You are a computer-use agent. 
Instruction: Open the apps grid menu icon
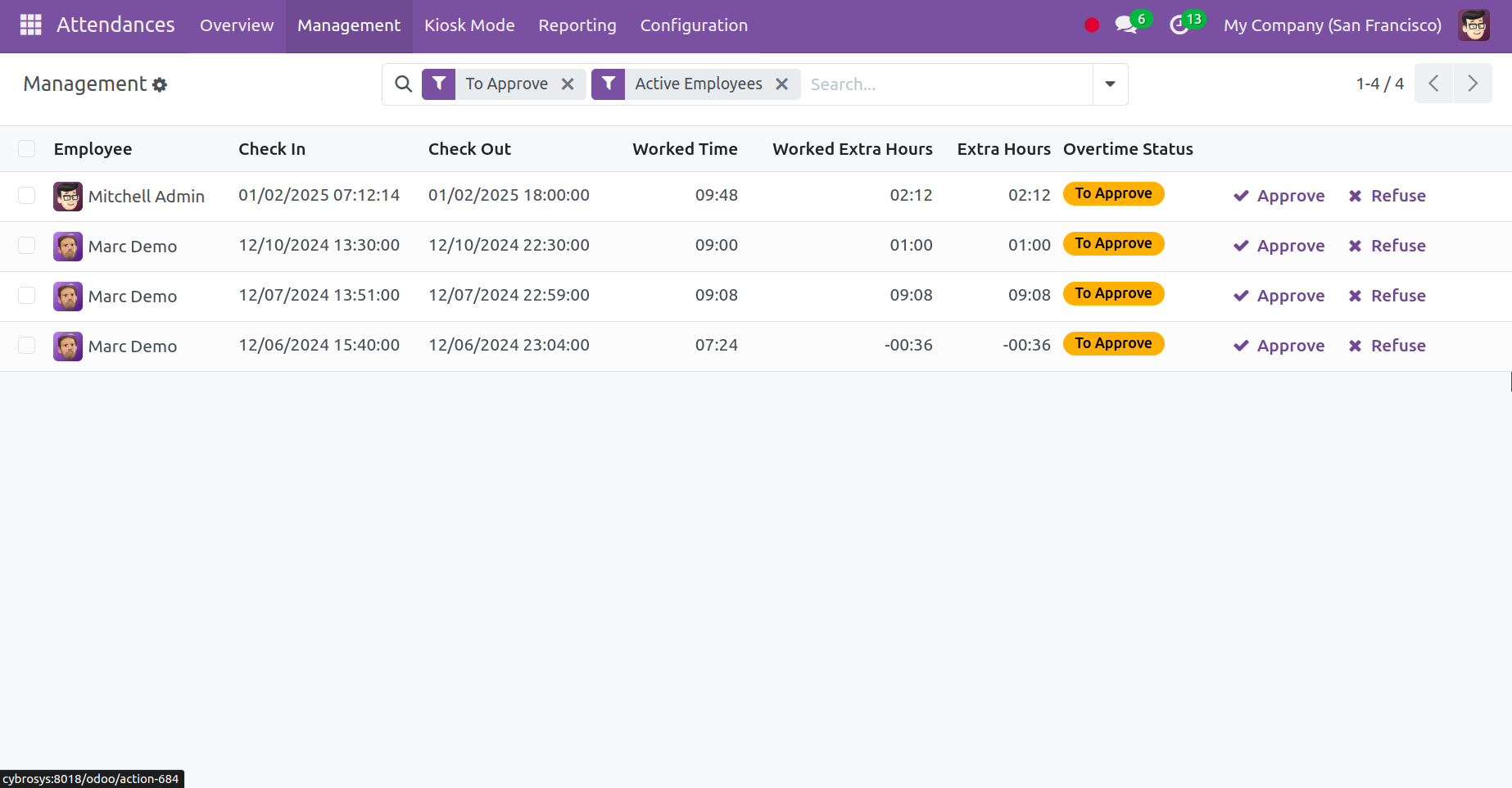(x=30, y=25)
